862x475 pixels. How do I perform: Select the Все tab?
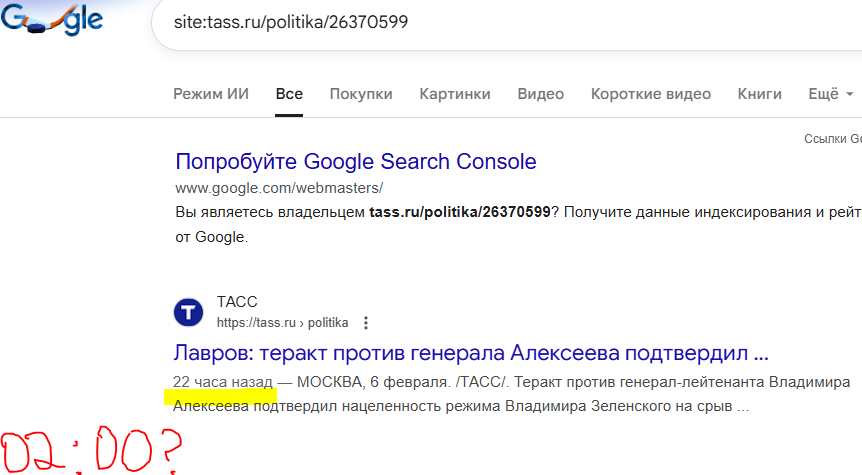[x=289, y=94]
